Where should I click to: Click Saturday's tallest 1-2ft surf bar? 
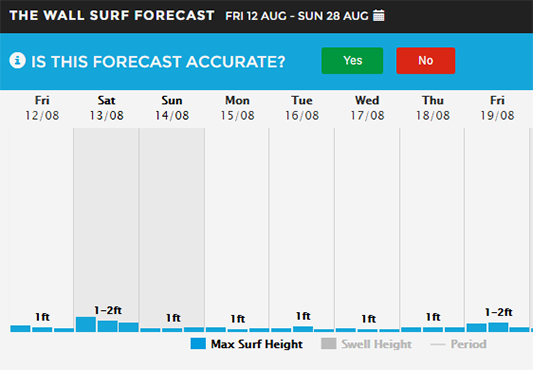(86, 324)
